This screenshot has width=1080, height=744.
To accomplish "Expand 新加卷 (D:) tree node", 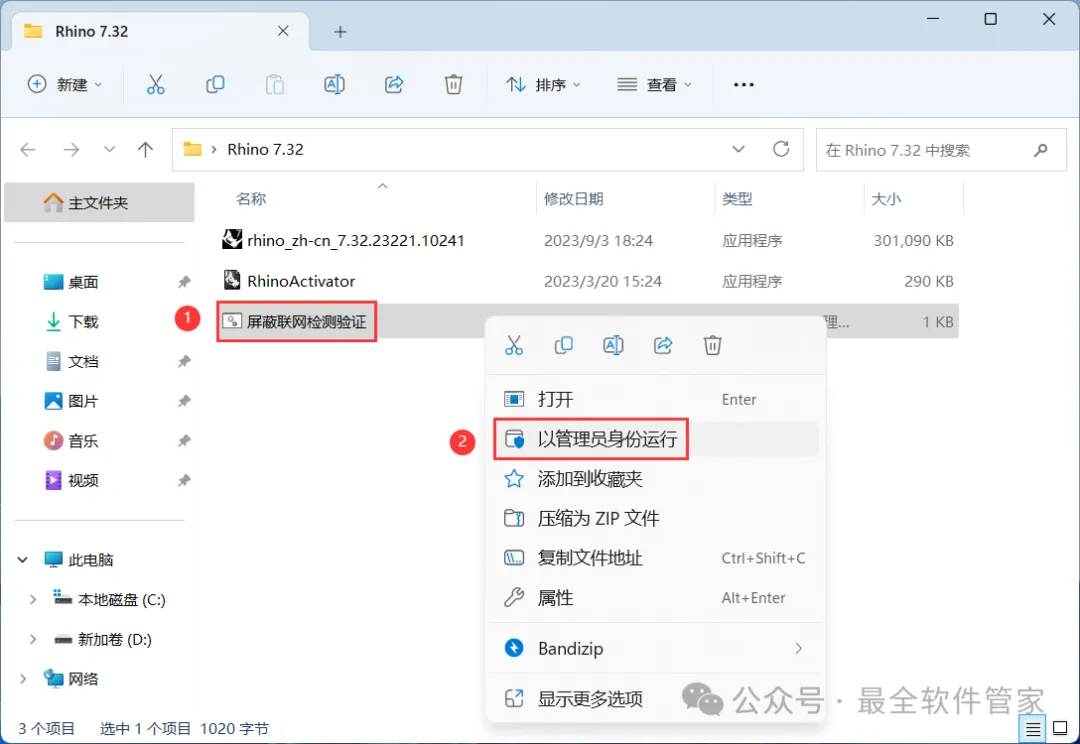I will pyautogui.click(x=32, y=639).
